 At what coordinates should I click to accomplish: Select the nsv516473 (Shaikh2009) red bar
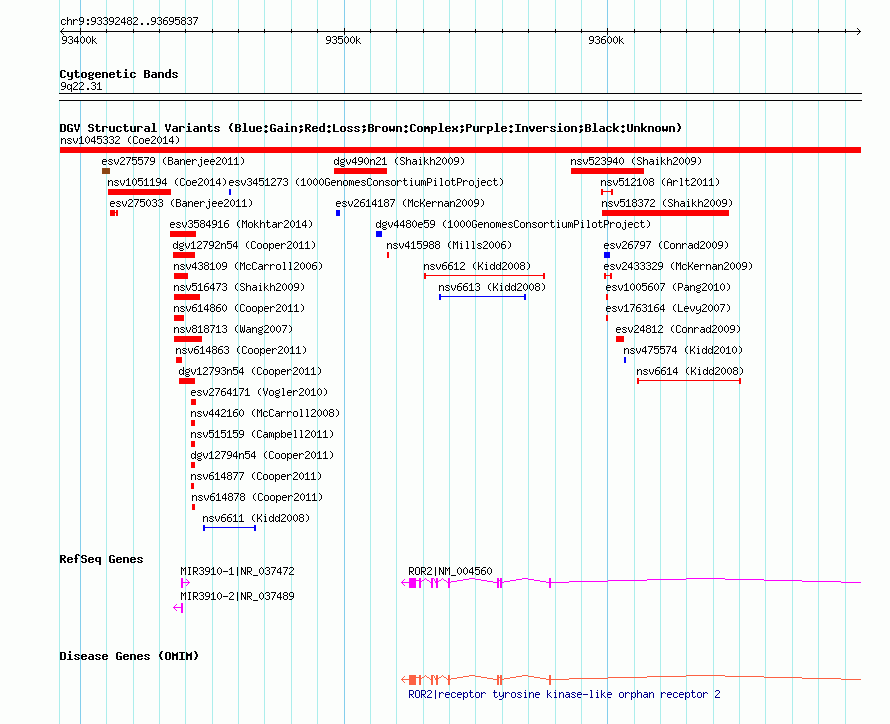[x=187, y=297]
